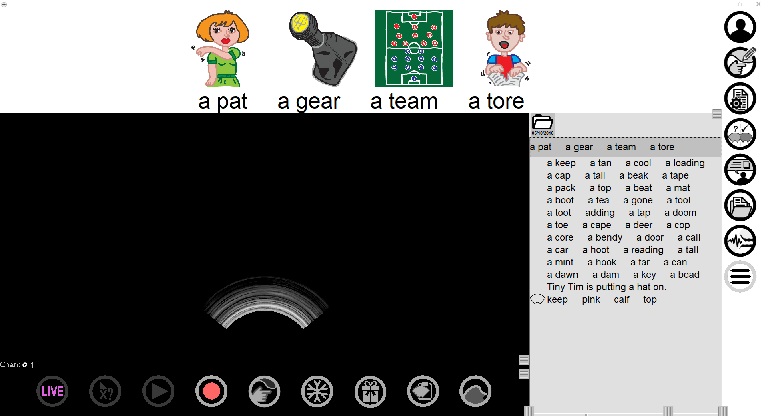Click the cursor question mark help icon
The height and width of the screenshot is (416, 768).
105,391
